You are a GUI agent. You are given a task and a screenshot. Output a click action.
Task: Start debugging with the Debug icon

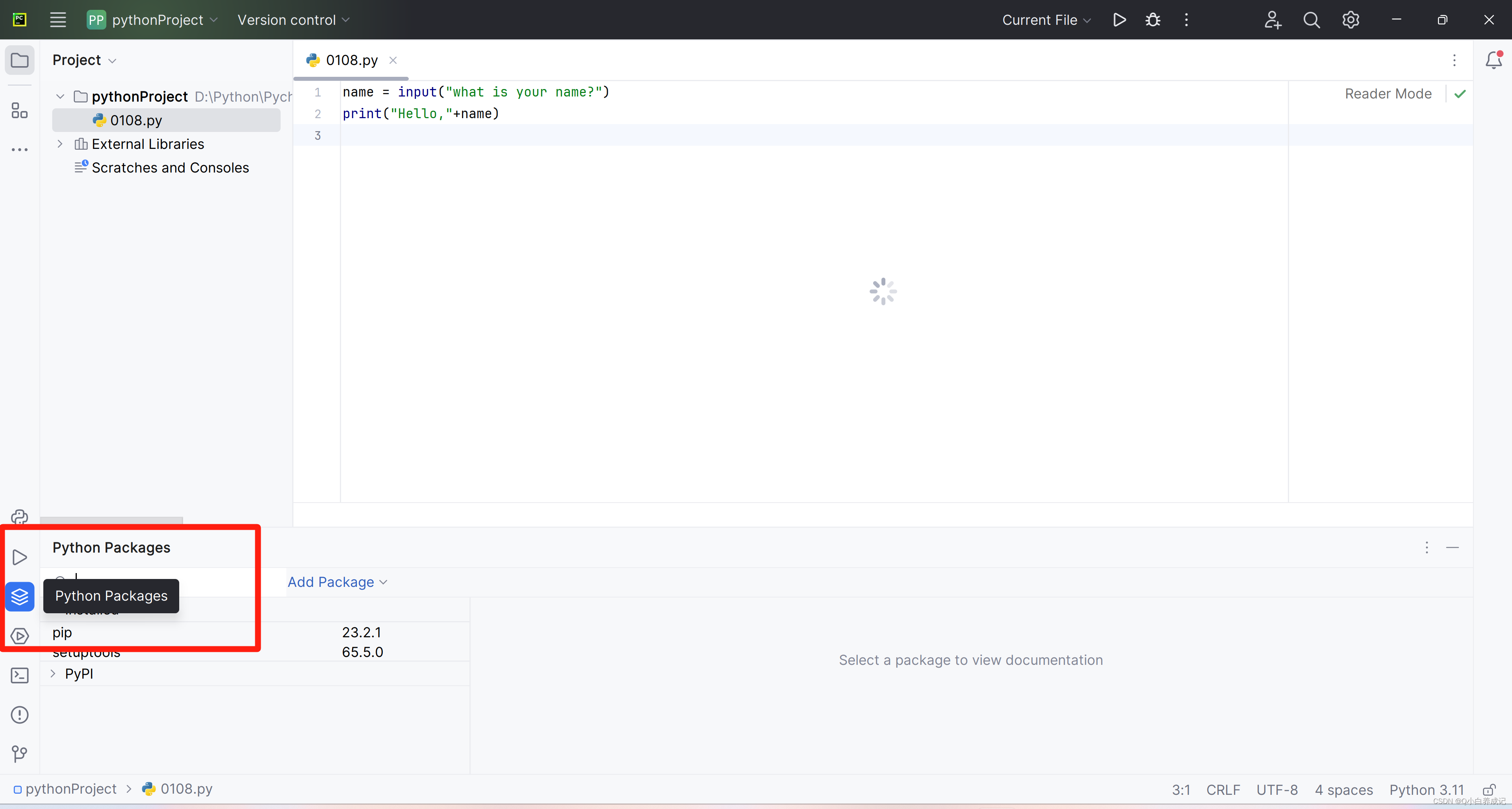point(1152,19)
